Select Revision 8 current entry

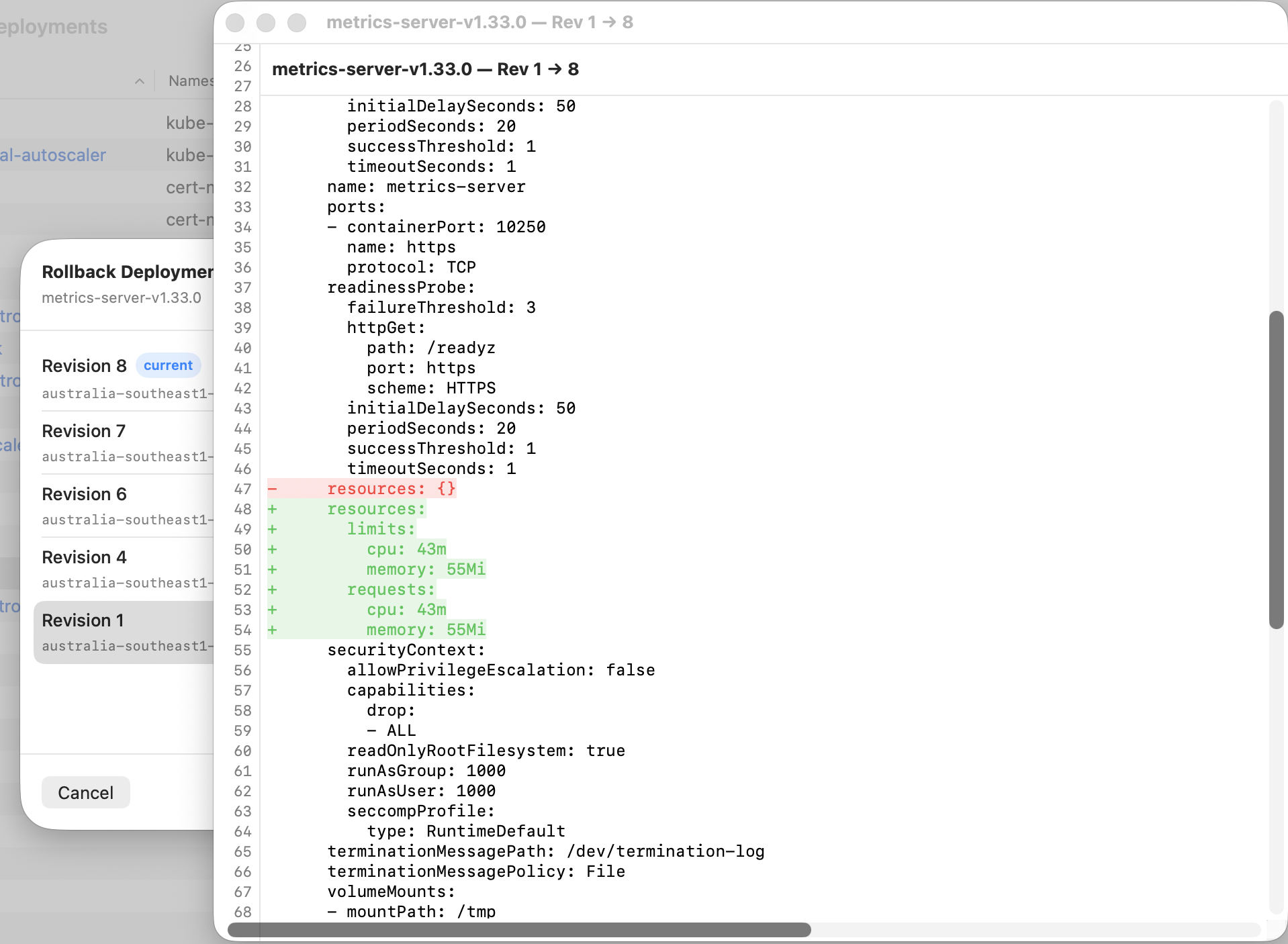pos(124,378)
